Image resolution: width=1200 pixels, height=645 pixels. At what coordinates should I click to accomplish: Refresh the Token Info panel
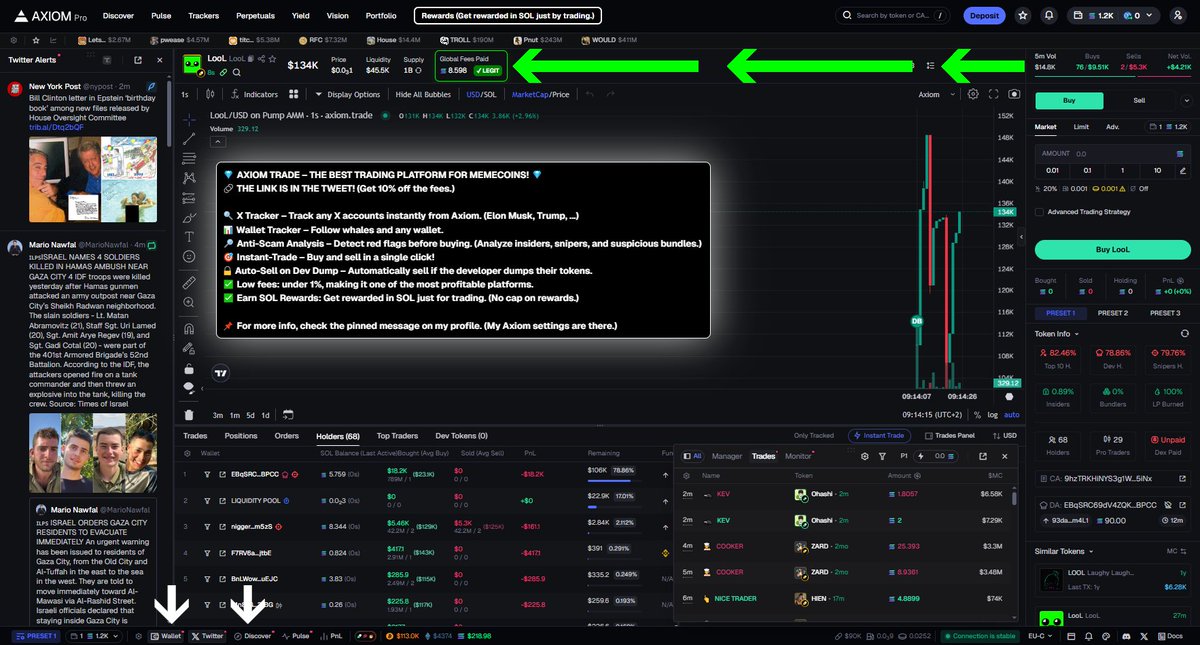coord(1184,333)
